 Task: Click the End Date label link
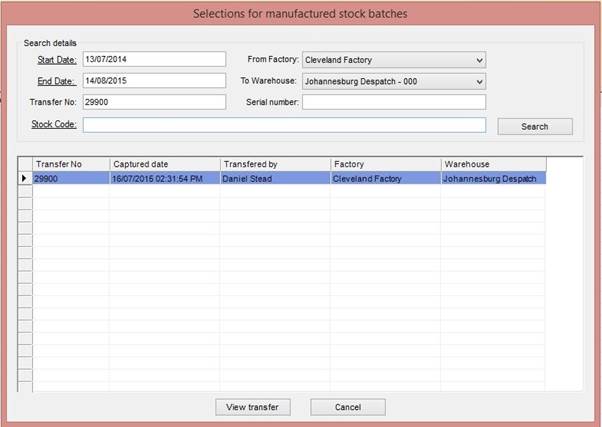click(x=59, y=81)
